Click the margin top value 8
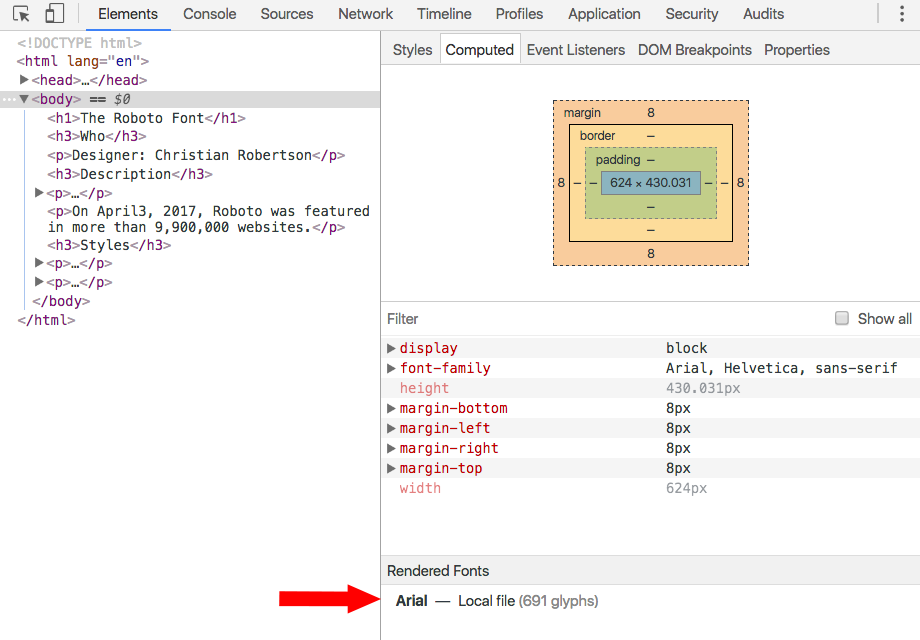Viewport: 920px width, 640px height. tap(651, 113)
